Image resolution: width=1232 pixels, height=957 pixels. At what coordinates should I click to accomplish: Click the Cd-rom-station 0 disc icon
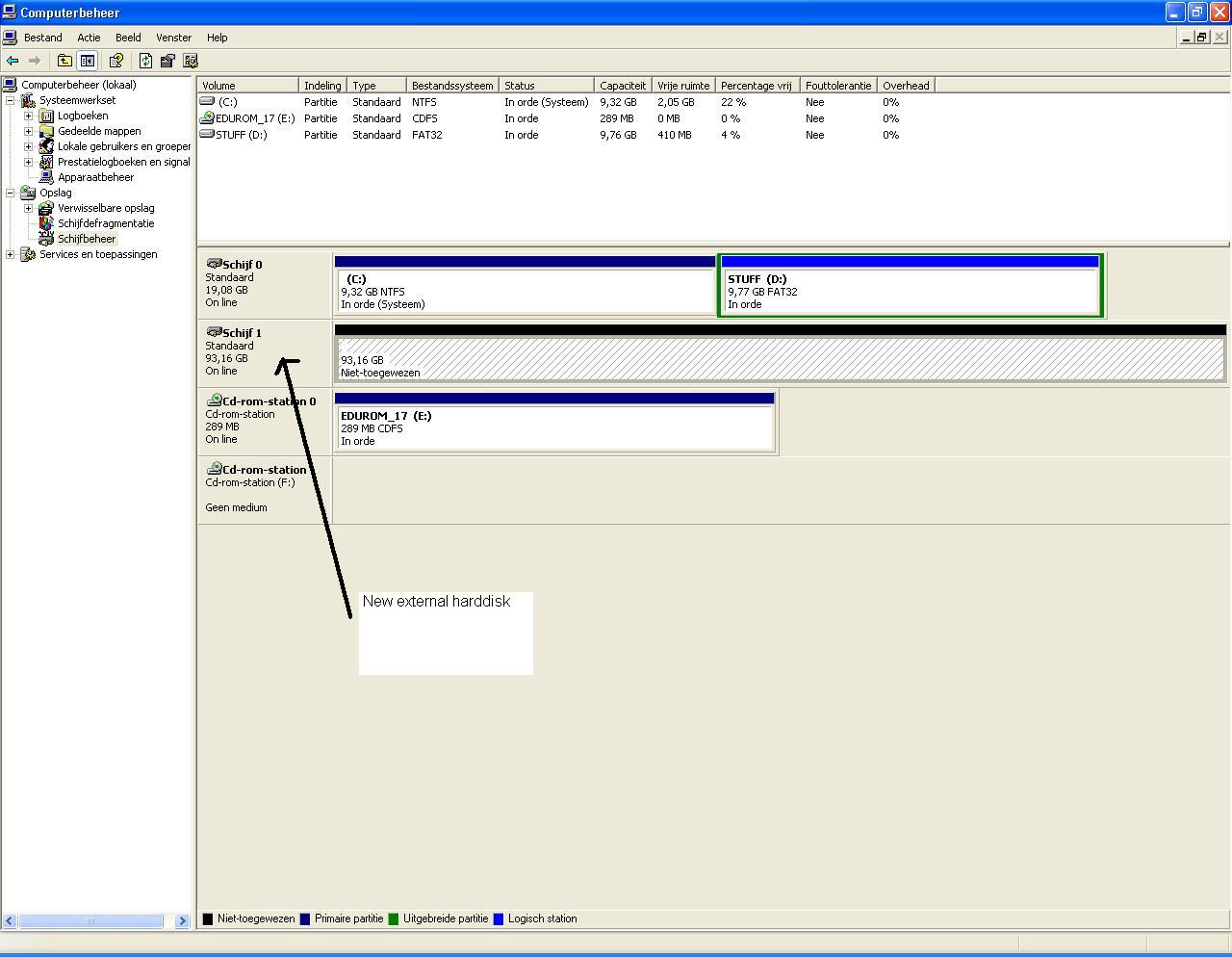pos(214,401)
